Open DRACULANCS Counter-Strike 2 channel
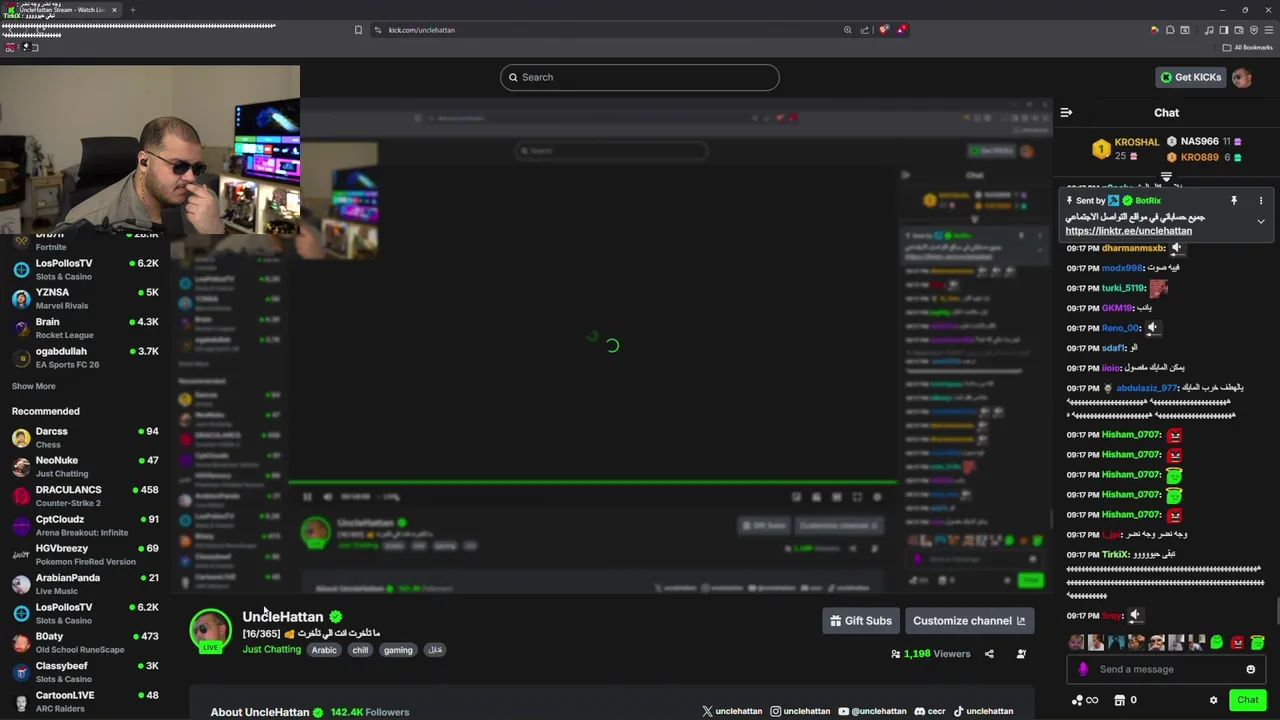This screenshot has height=720, width=1280. point(84,496)
